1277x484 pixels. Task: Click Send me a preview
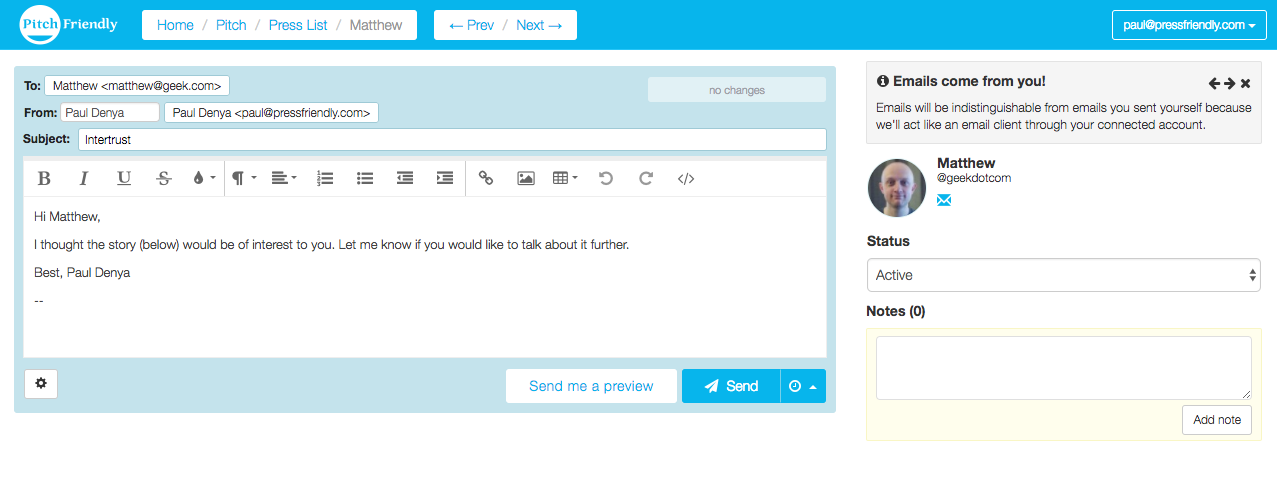click(x=591, y=386)
